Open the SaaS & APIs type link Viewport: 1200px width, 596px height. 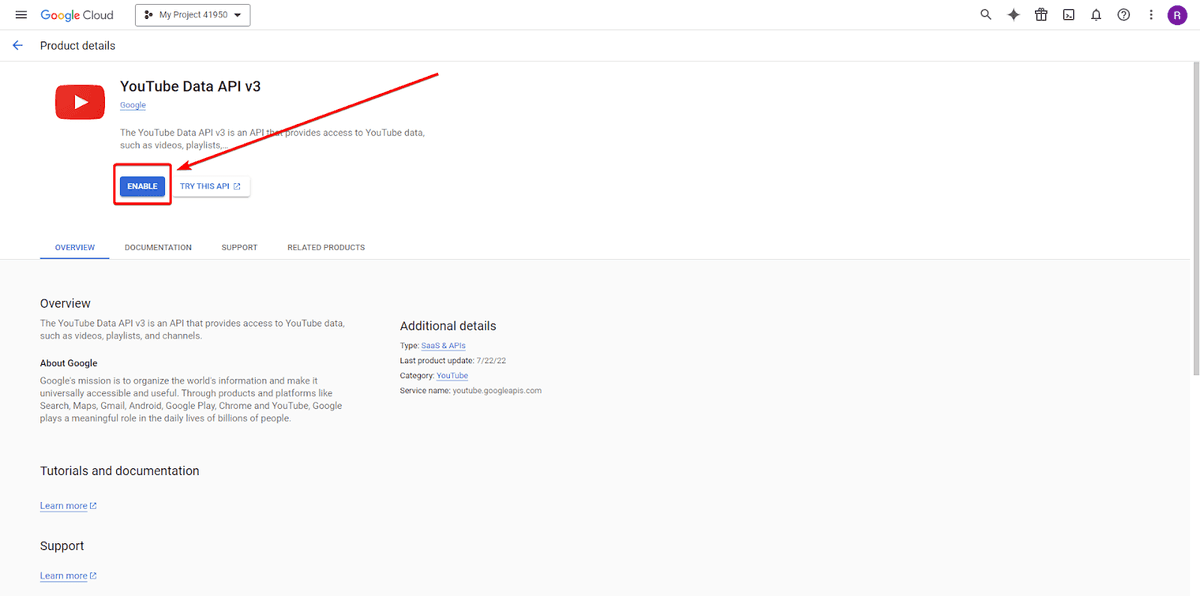click(443, 346)
